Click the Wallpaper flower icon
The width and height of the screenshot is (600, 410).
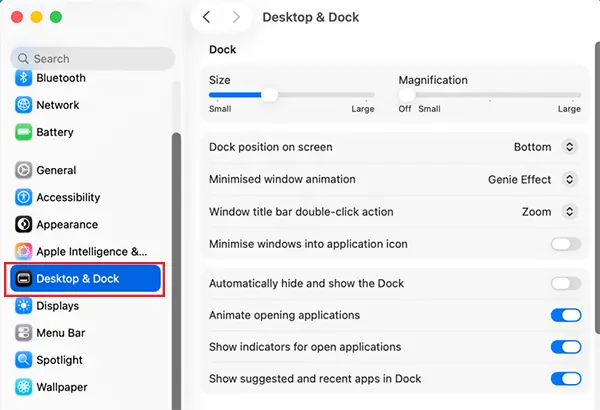click(23, 387)
